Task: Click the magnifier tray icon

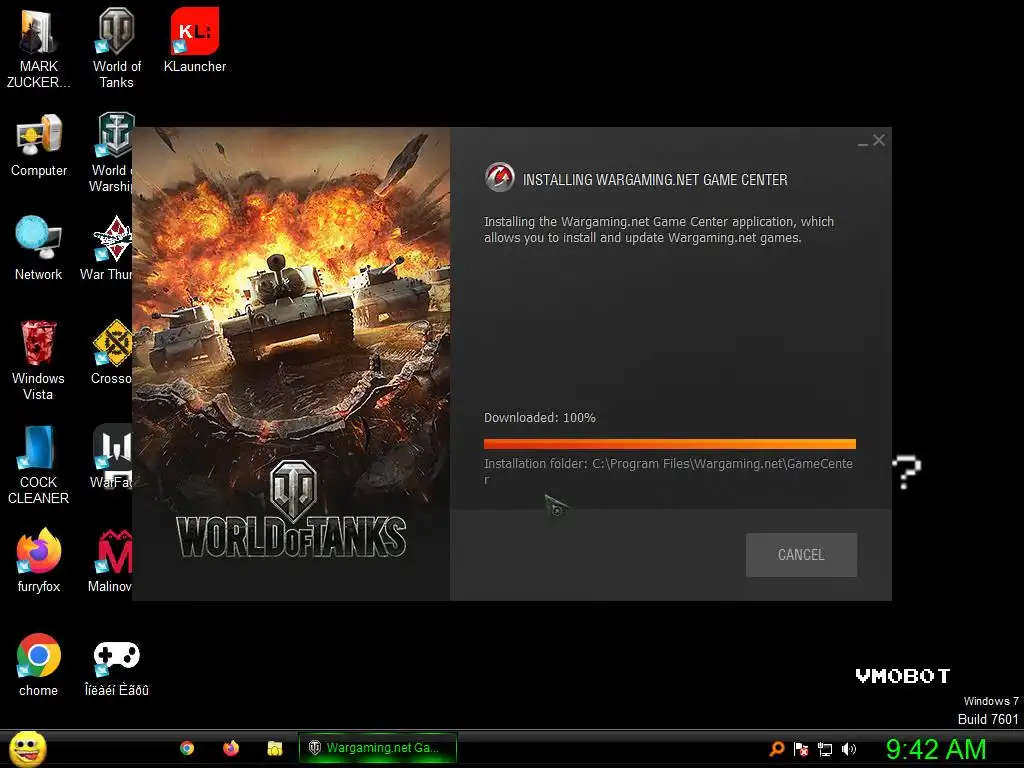Action: 776,748
